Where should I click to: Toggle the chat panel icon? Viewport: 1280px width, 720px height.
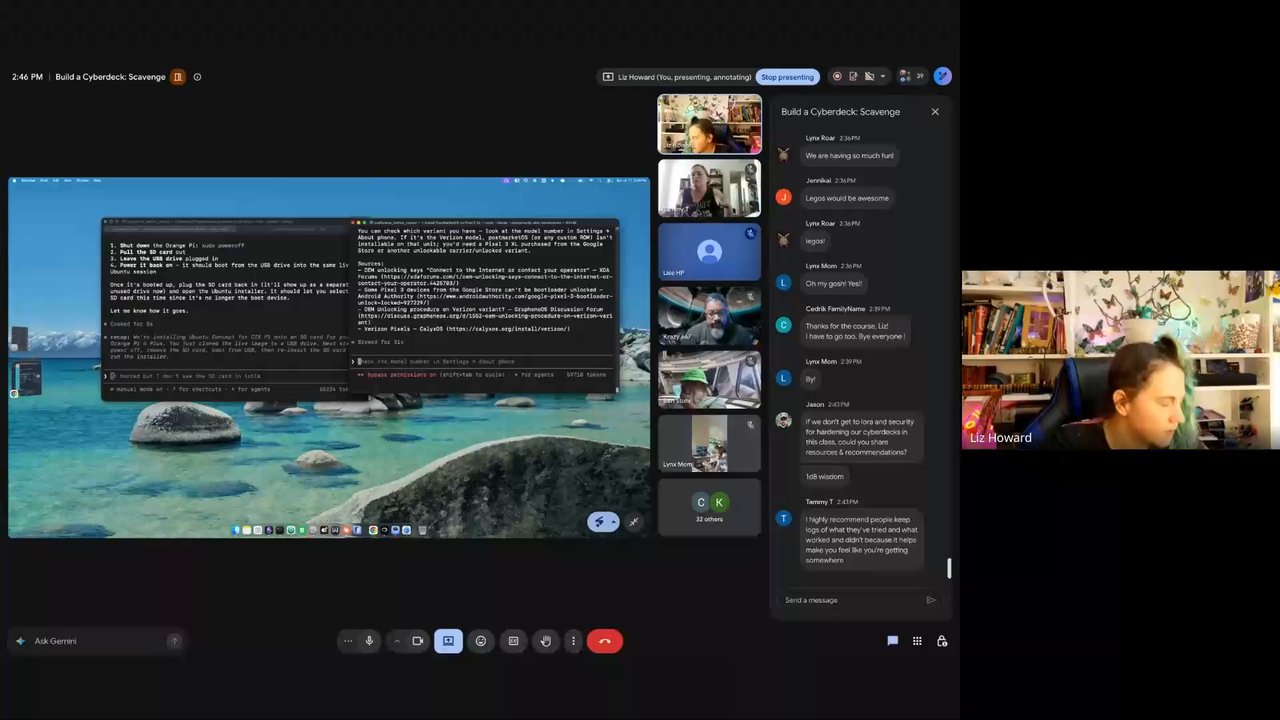pos(893,641)
